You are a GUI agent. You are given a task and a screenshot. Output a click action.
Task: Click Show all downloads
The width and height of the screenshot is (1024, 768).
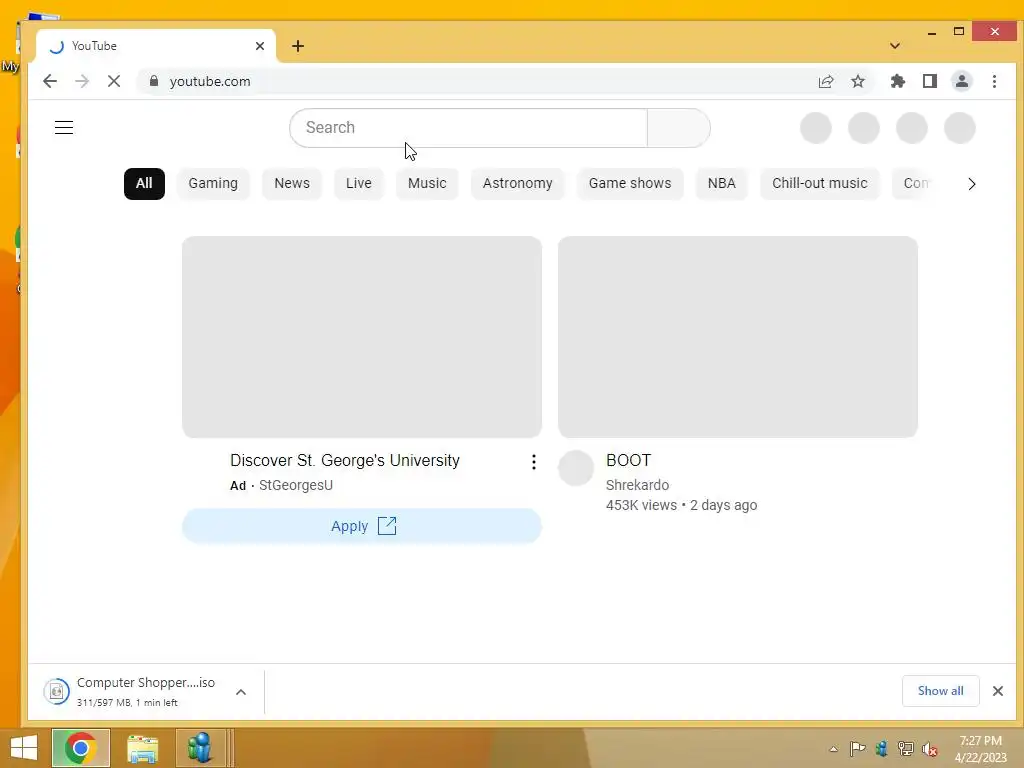(x=940, y=691)
